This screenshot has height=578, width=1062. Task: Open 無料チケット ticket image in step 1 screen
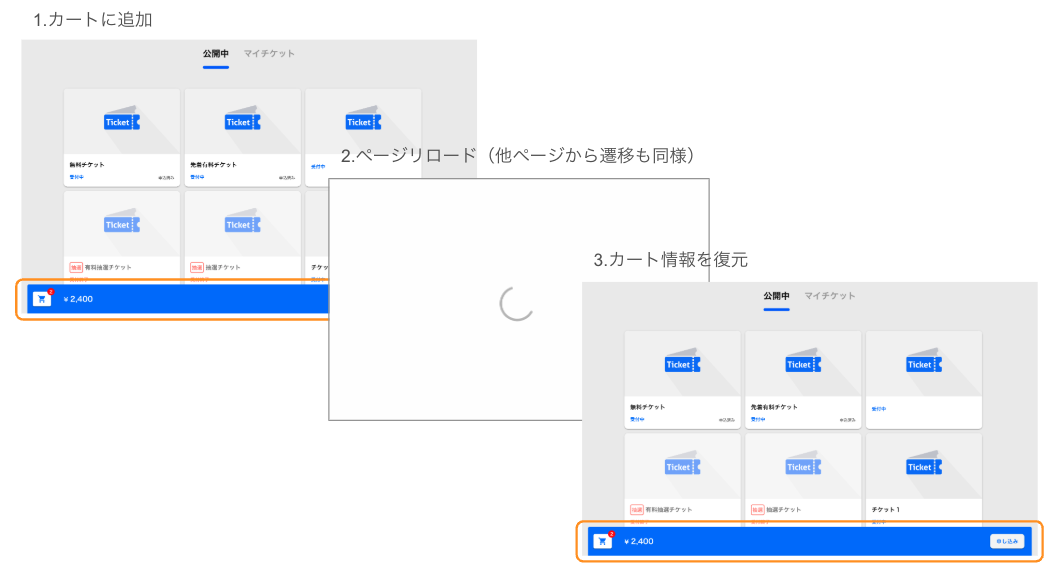(122, 121)
